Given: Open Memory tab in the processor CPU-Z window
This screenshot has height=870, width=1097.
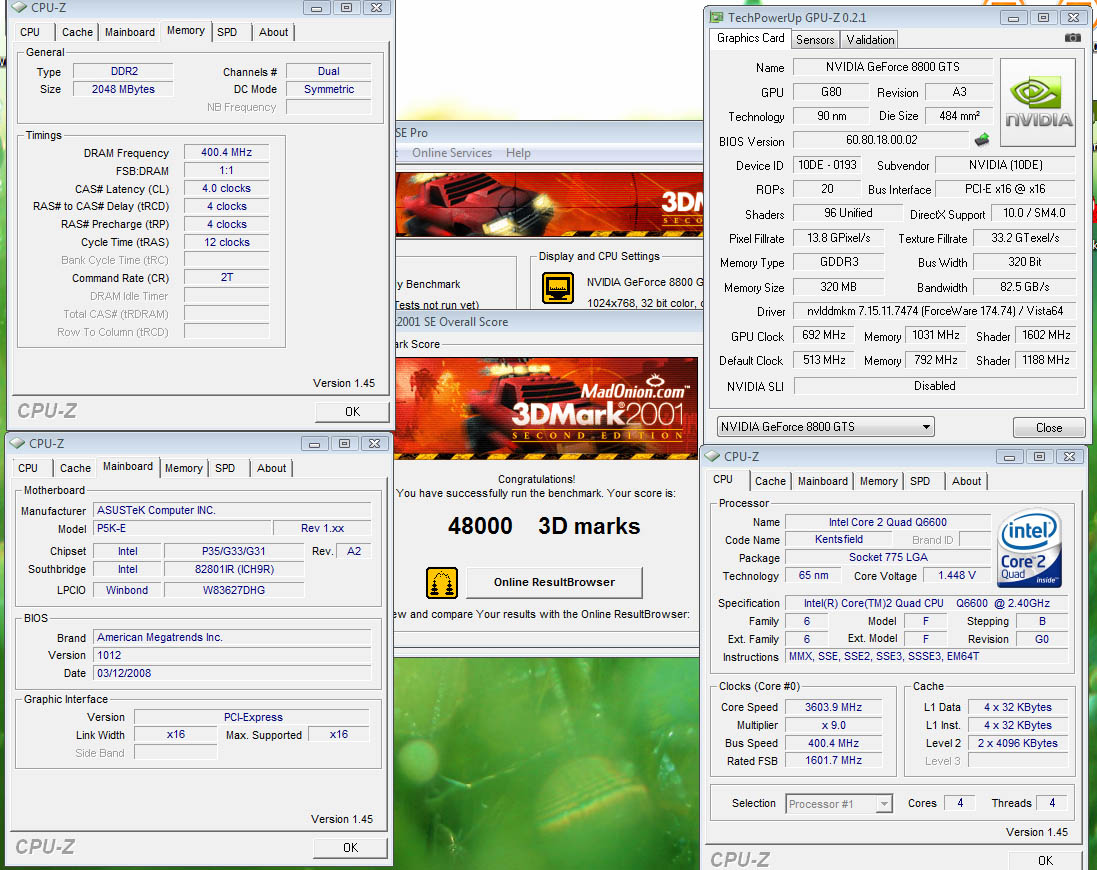Looking at the screenshot, I should coord(879,481).
